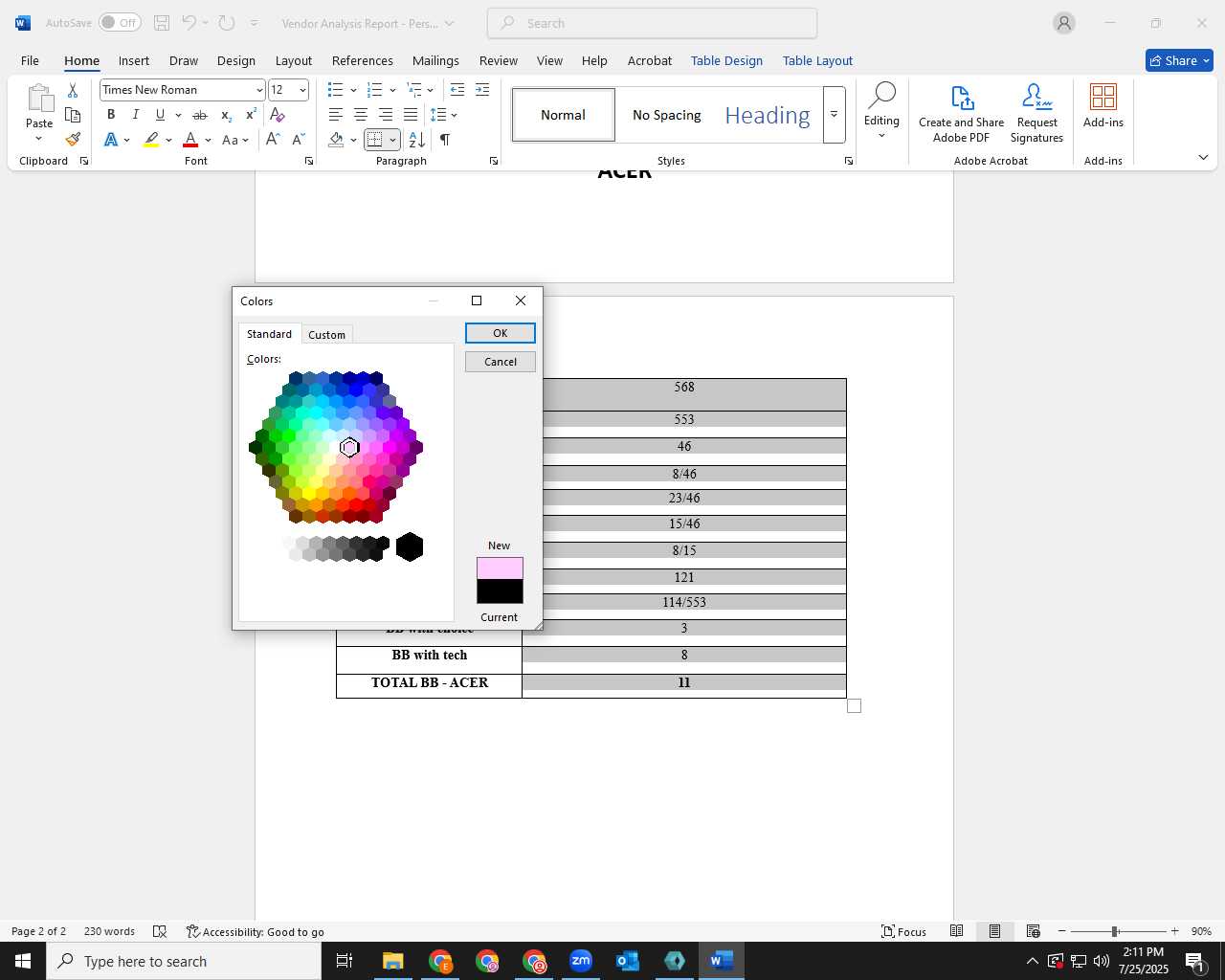Open Create and Share Adobe PDF
Viewport: 1225px width, 980px height.
pos(962,114)
